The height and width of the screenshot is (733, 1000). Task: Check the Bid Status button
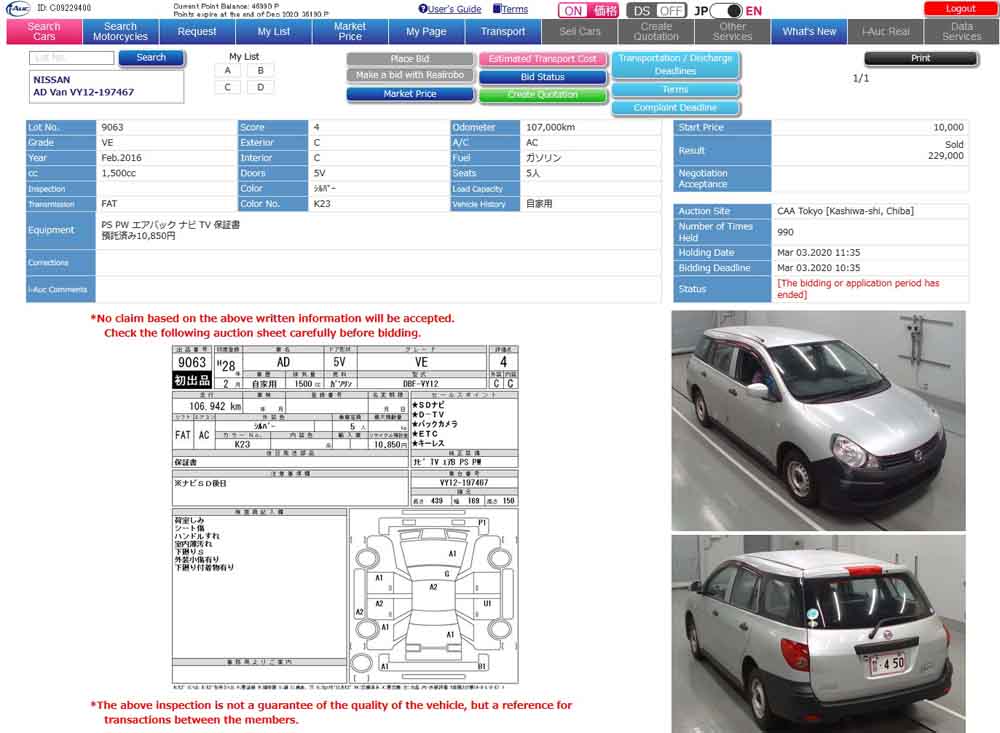[543, 77]
